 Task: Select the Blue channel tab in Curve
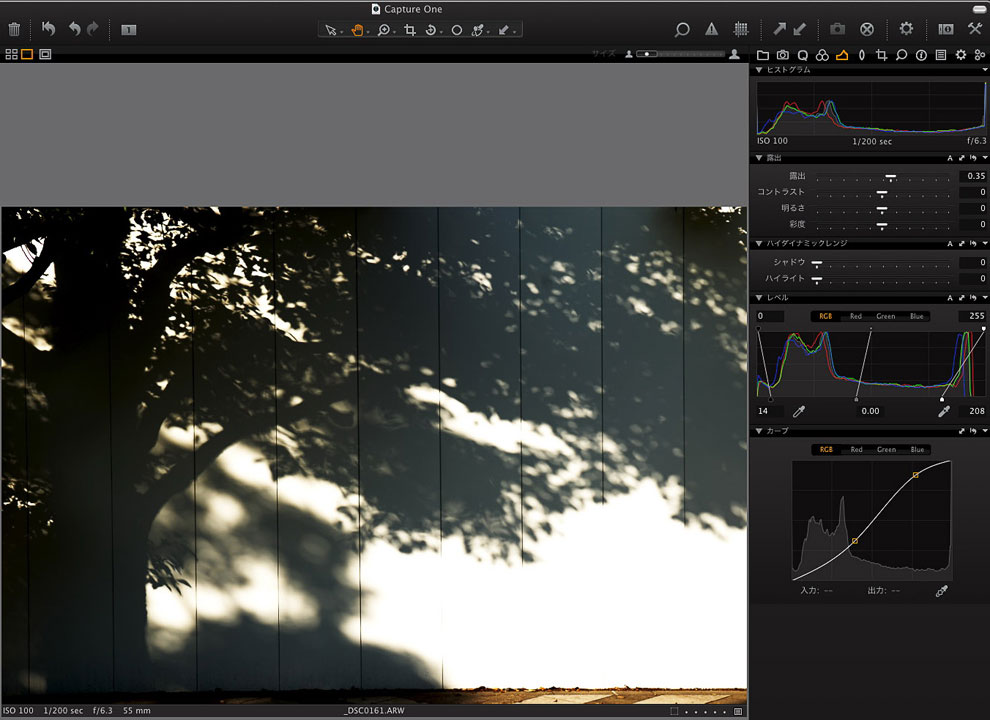pyautogui.click(x=917, y=450)
